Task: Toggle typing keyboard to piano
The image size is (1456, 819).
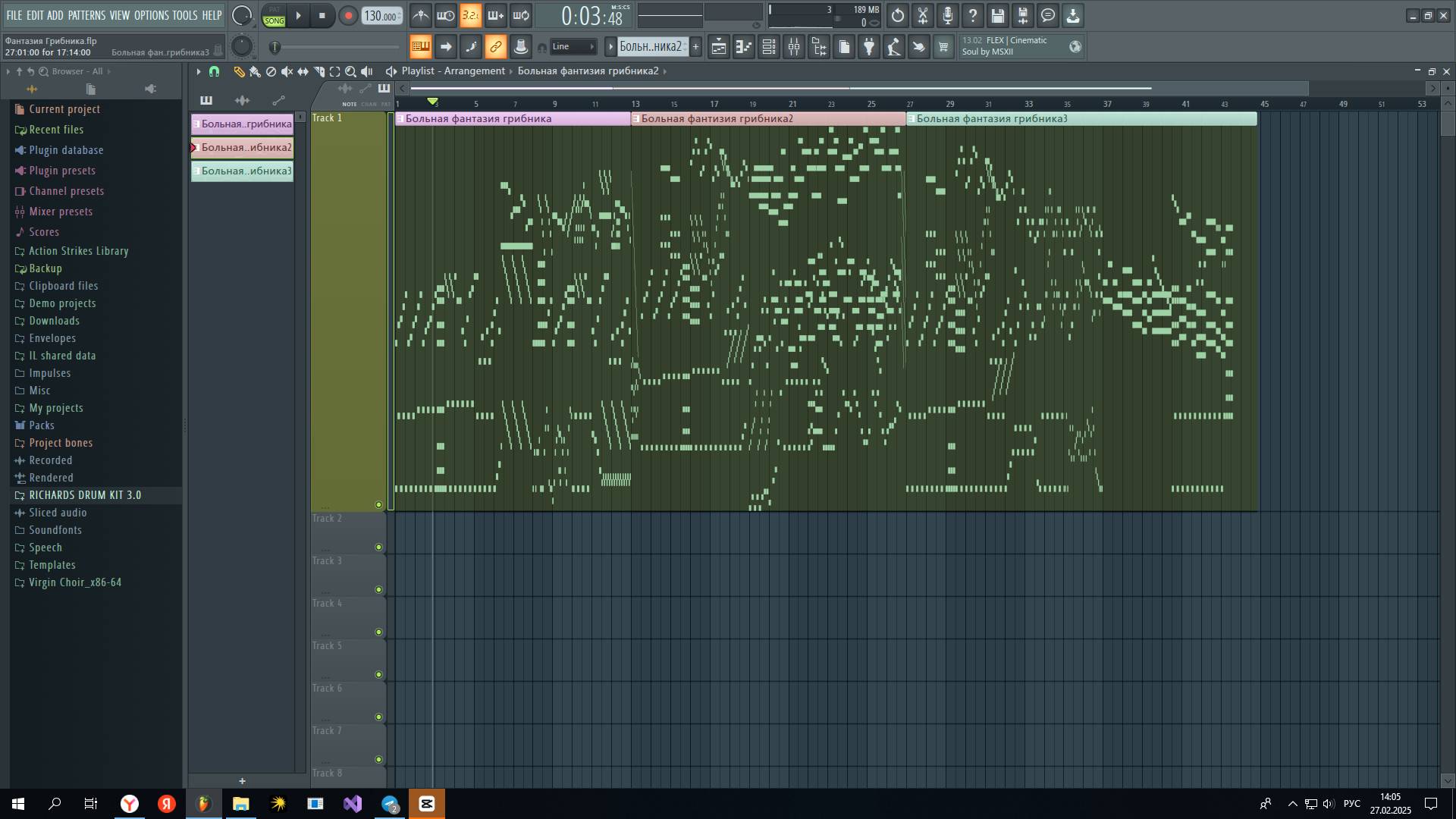Action: [x=420, y=47]
